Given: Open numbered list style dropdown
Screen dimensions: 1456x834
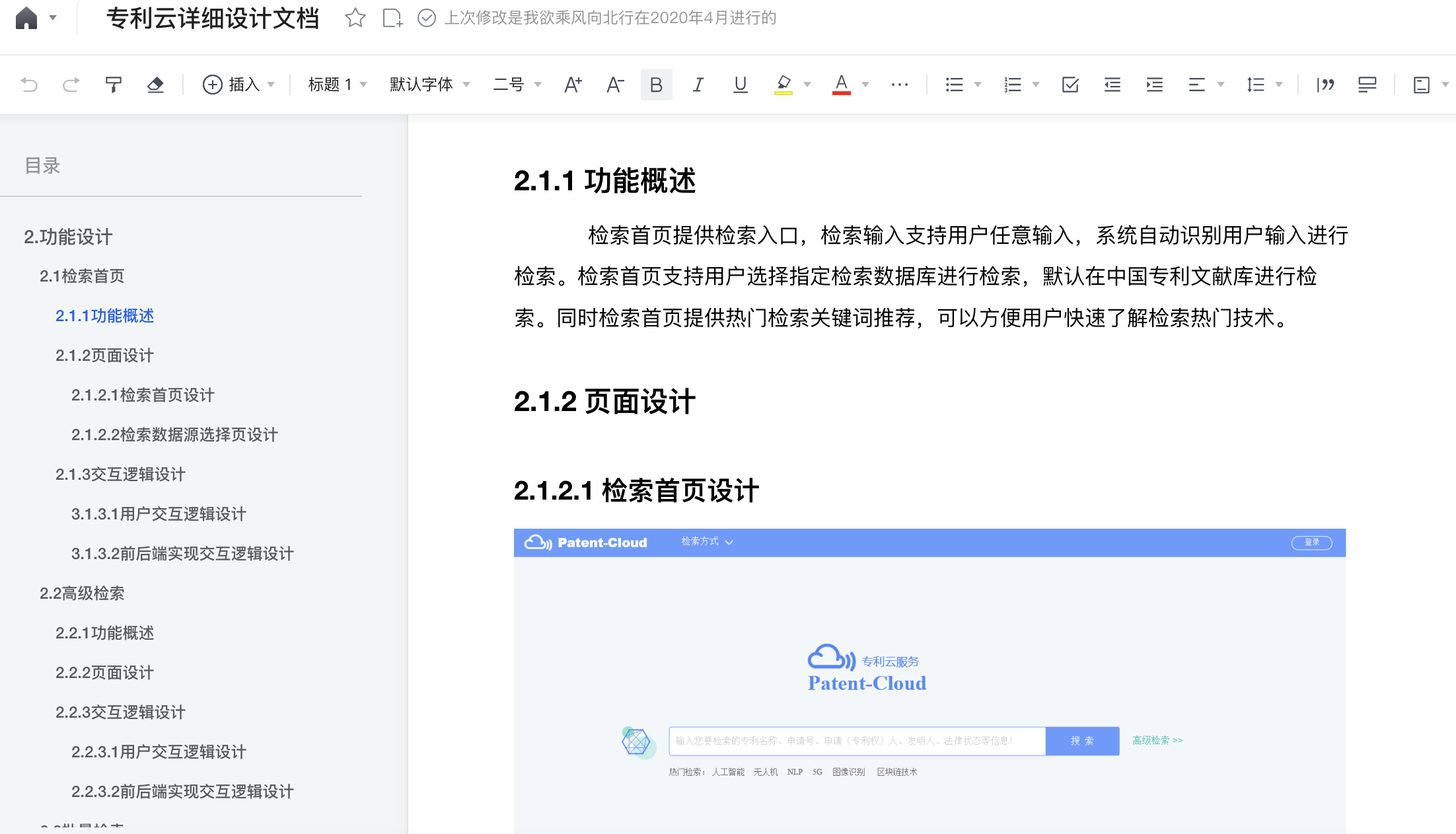Looking at the screenshot, I should point(1036,85).
